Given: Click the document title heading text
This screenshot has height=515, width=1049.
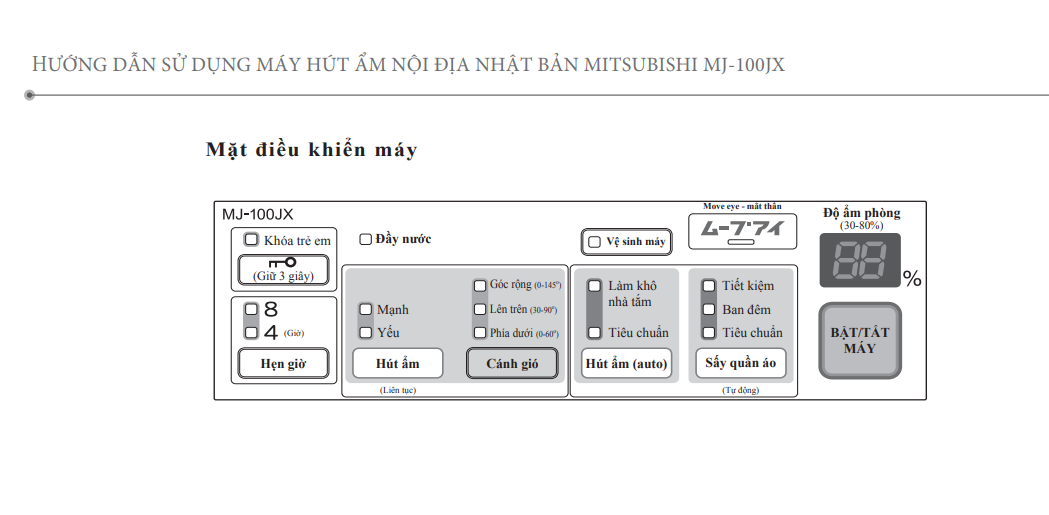Looking at the screenshot, I should [408, 65].
